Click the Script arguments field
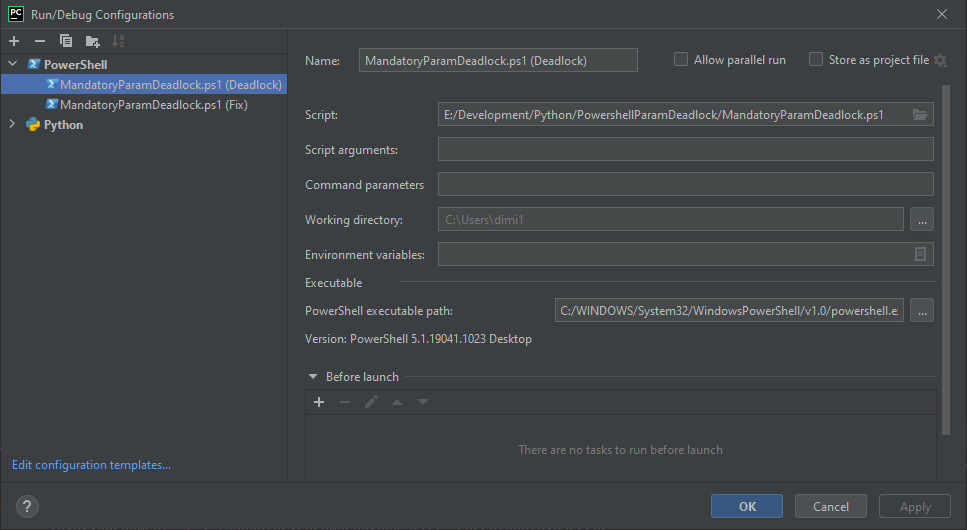The image size is (967, 530). point(686,149)
